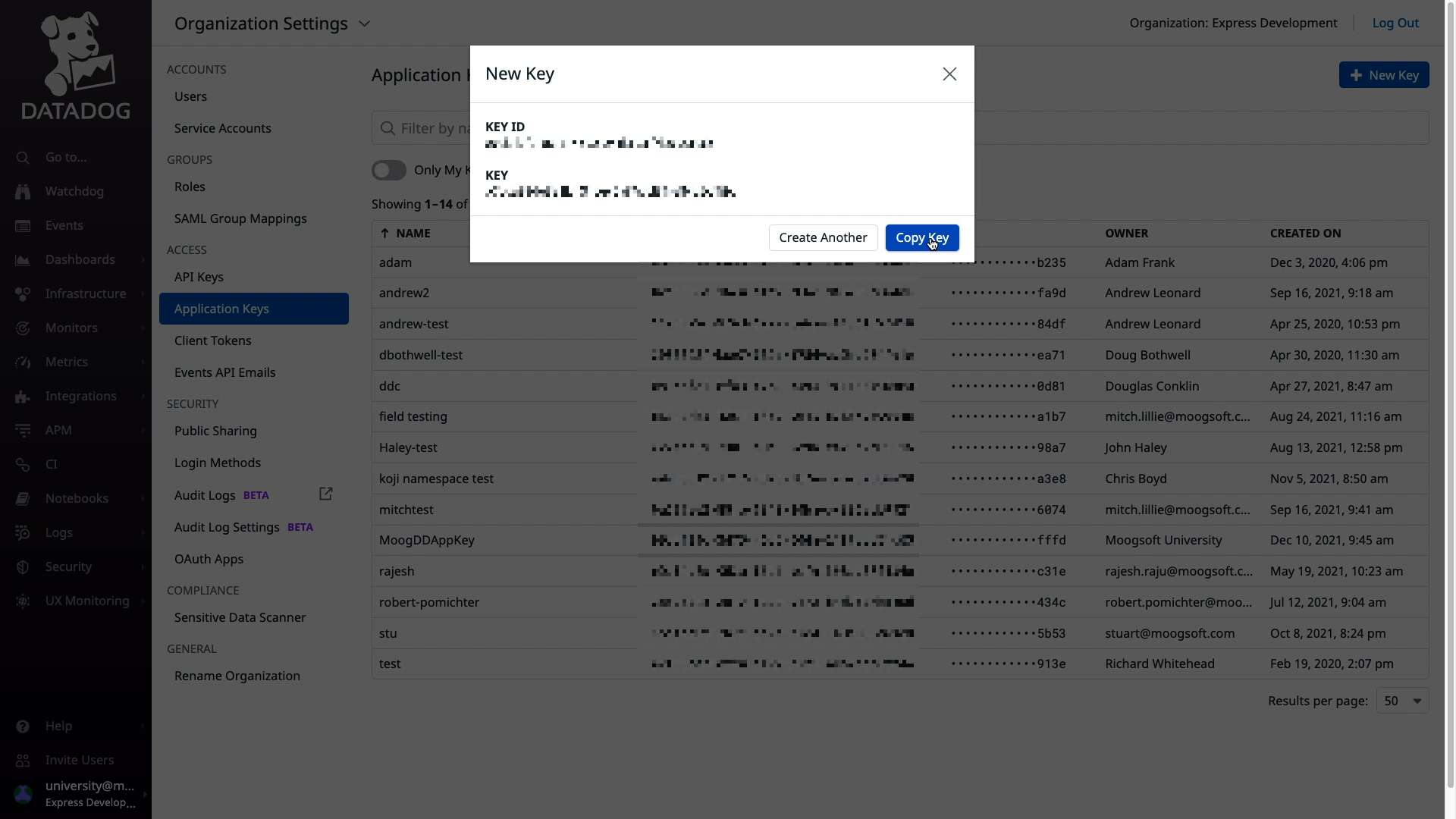The width and height of the screenshot is (1456, 819).
Task: Click the Metrics sidebar icon
Action: tap(23, 362)
